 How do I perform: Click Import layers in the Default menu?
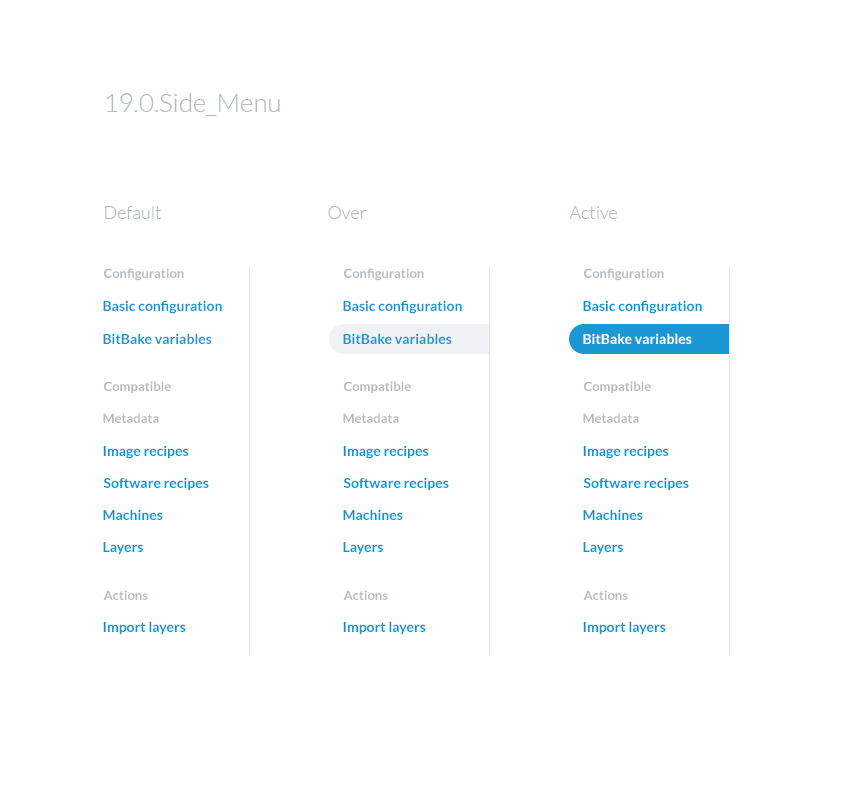click(144, 627)
